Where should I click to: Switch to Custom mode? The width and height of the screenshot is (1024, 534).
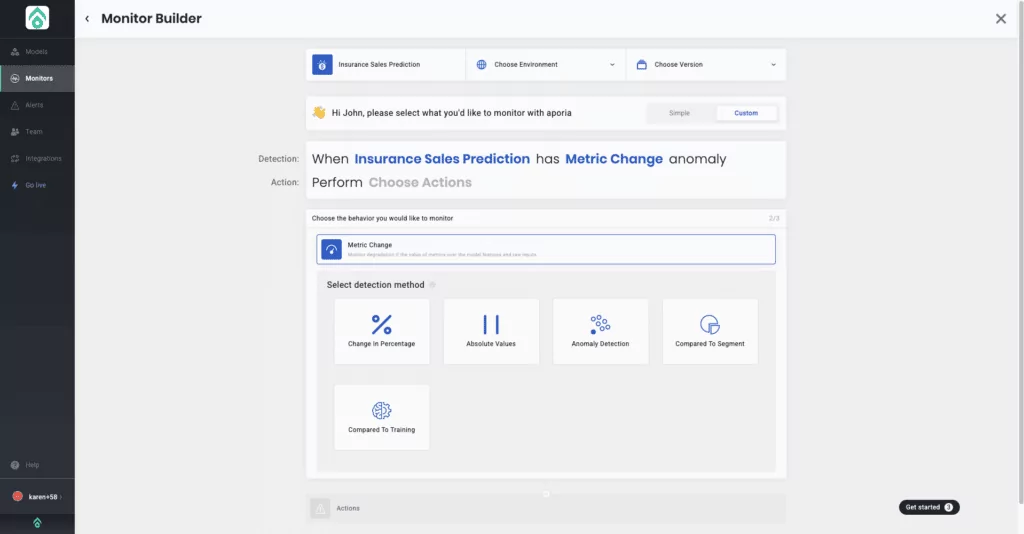[746, 113]
